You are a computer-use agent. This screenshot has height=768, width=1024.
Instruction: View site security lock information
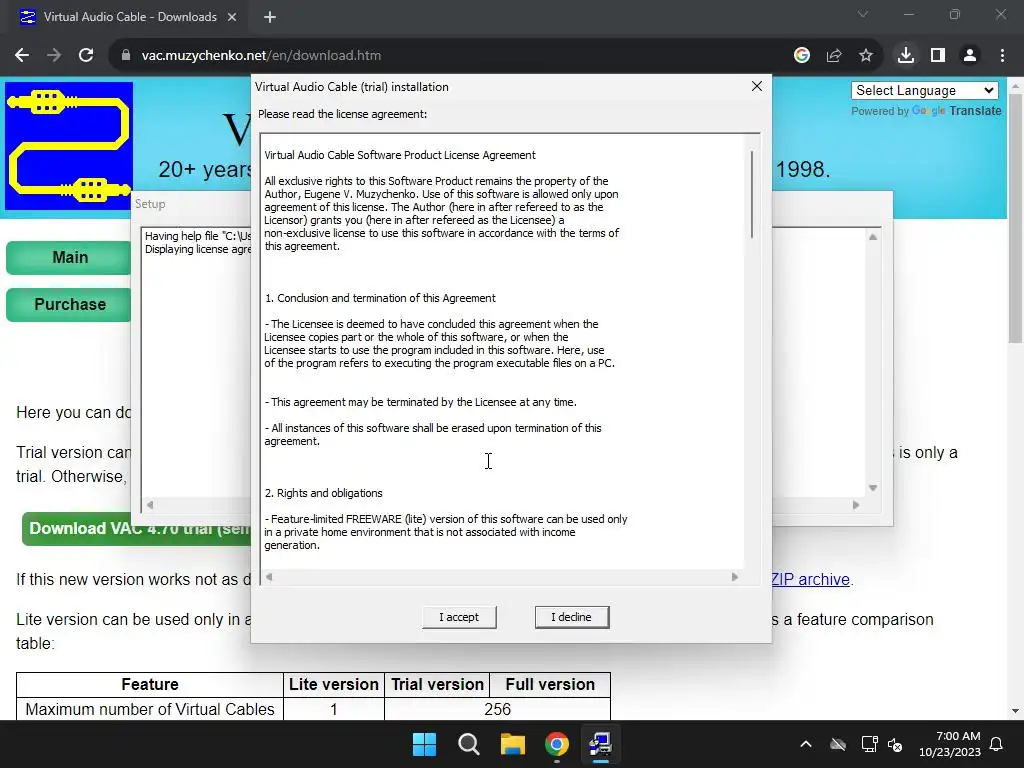pyautogui.click(x=125, y=56)
